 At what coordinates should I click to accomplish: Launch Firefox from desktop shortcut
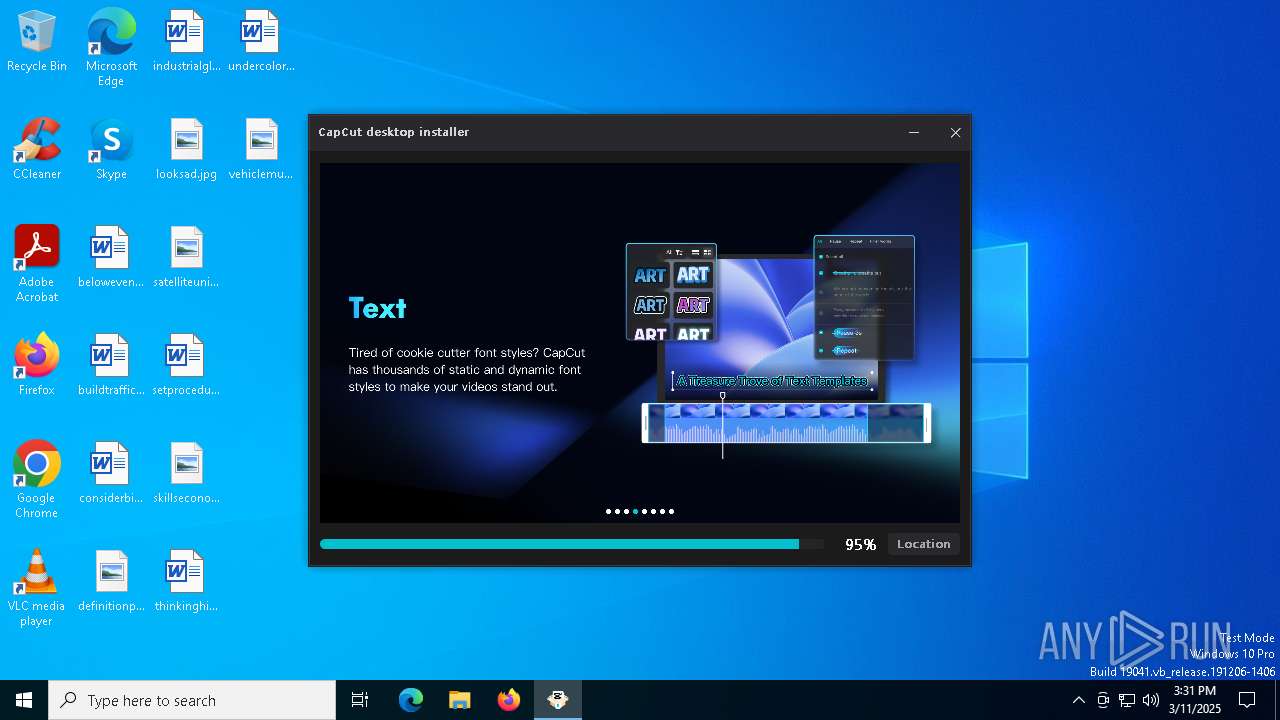[37, 366]
